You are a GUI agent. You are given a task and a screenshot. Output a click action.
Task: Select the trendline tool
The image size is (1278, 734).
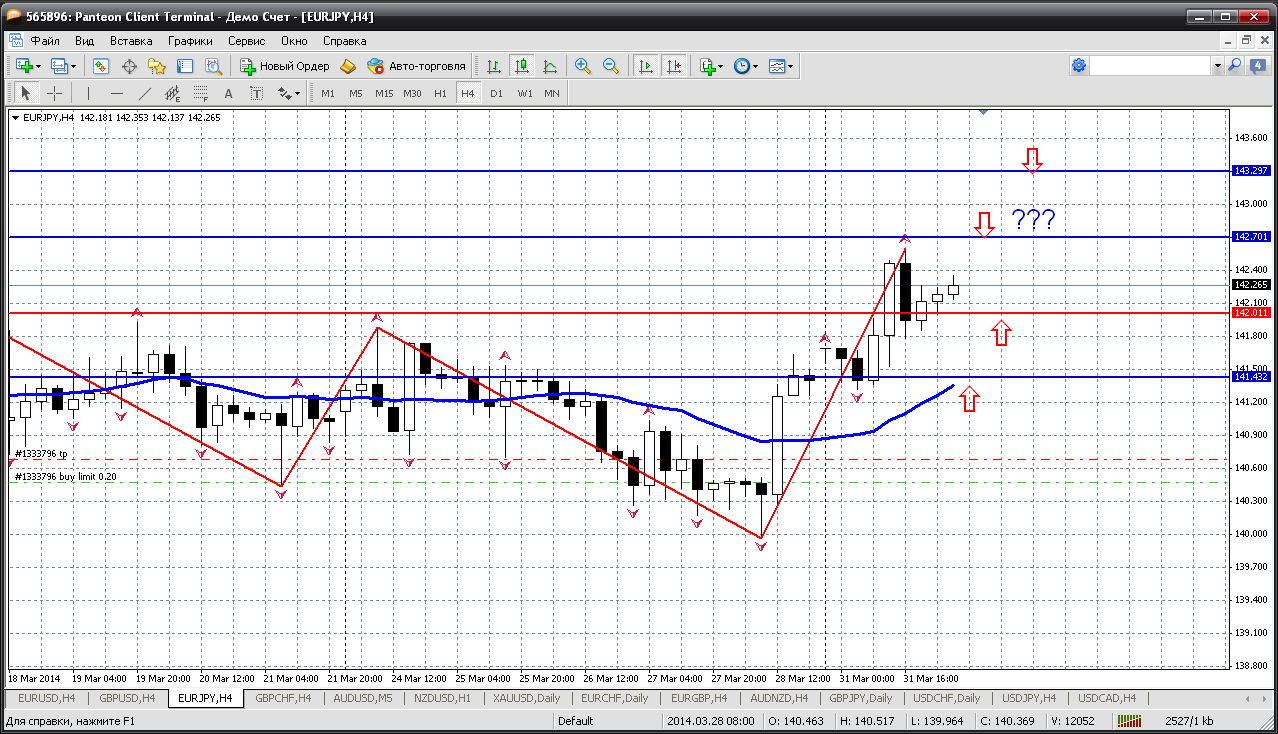145,93
